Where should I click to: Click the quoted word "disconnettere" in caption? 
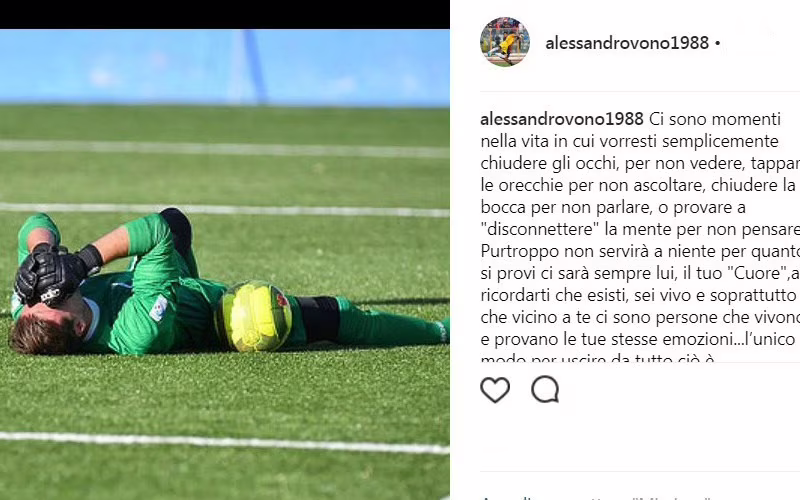[540, 229]
